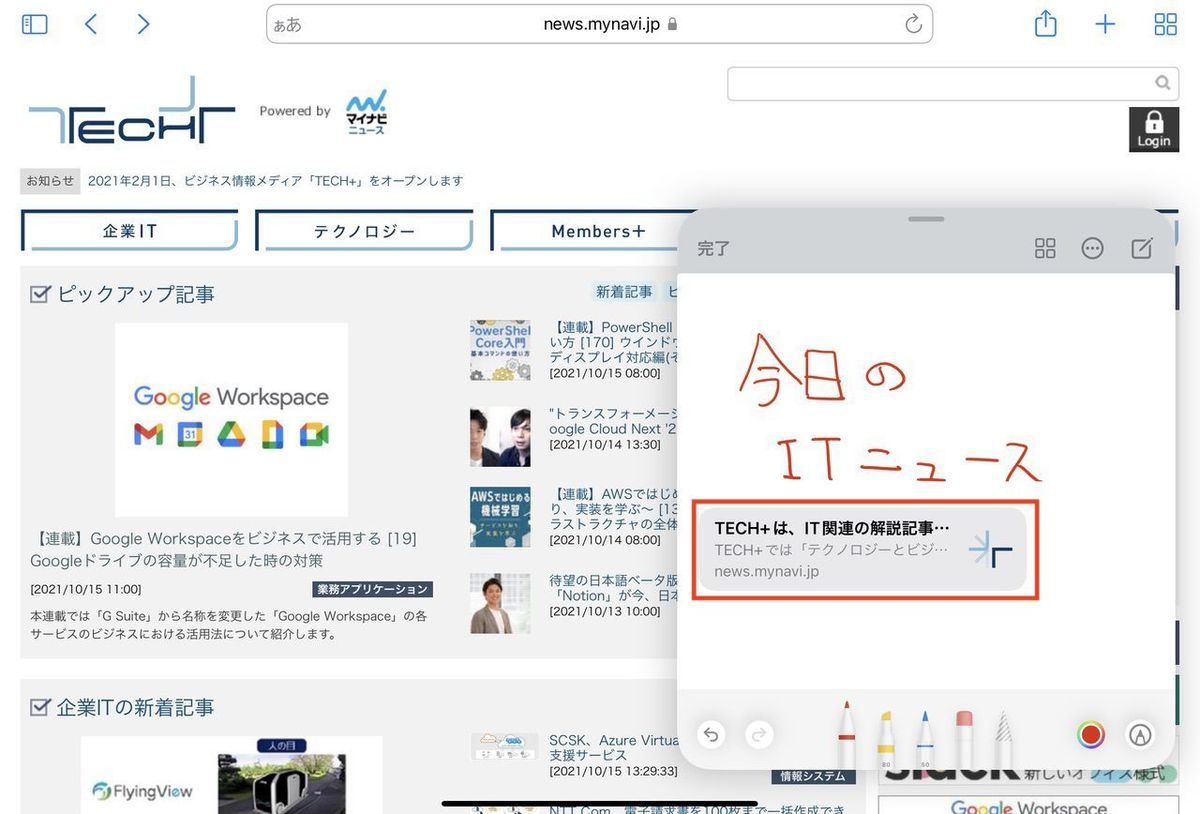Show all Quick Notes grid
The image size is (1200, 814).
pyautogui.click(x=1045, y=248)
